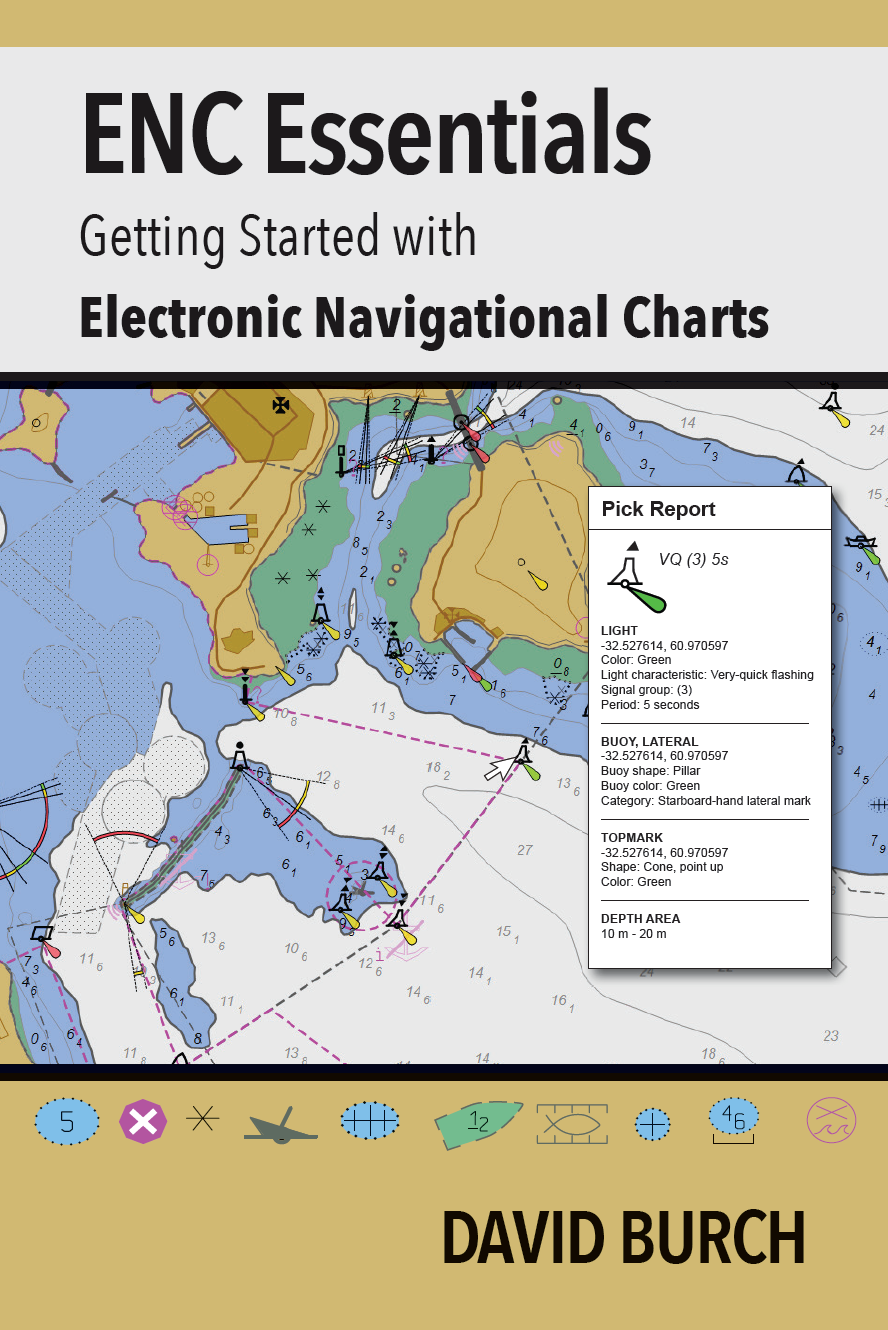The image size is (888, 1330).
Task: Click the wreck symbol icon
Action: (x=280, y=1122)
